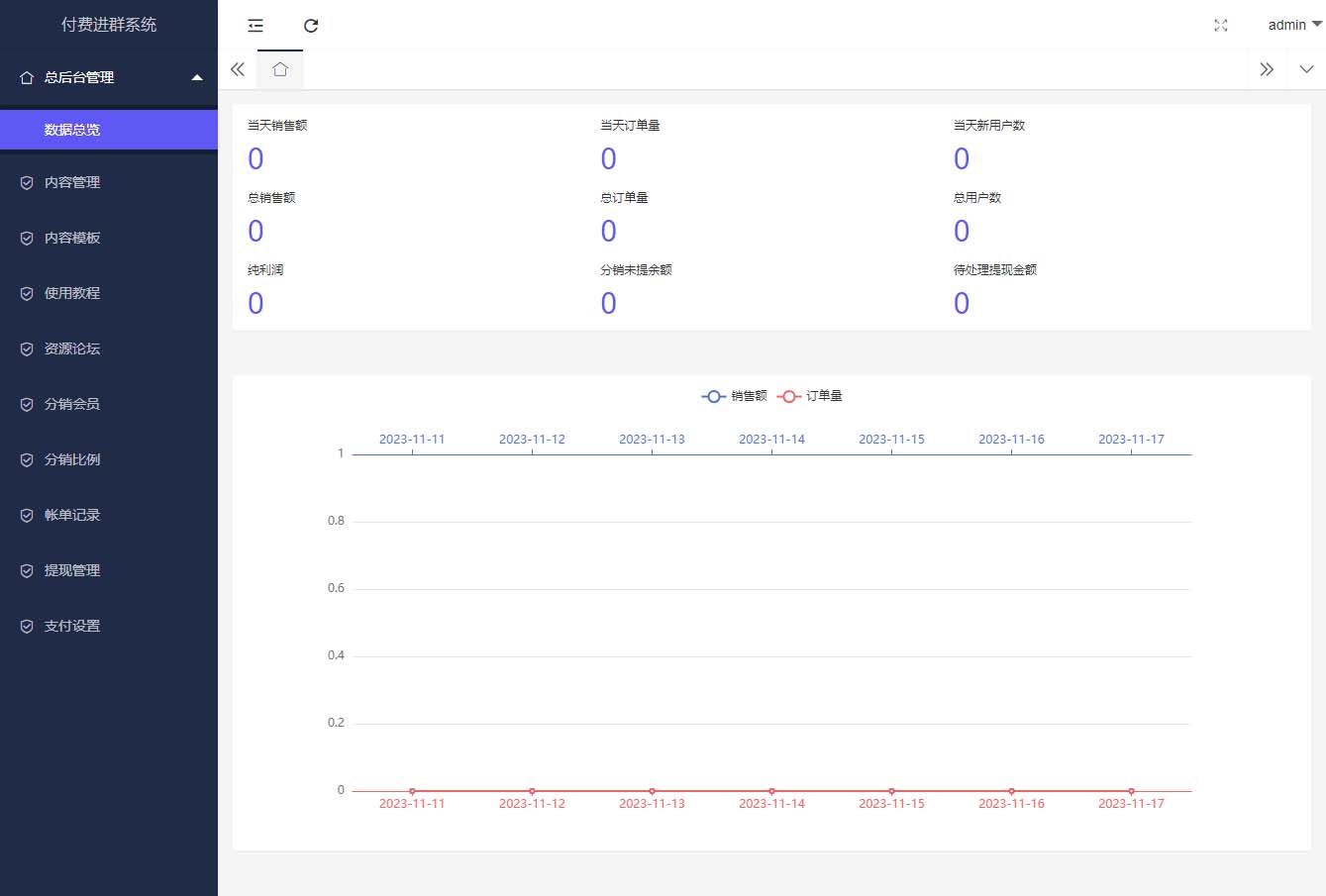The width and height of the screenshot is (1326, 896).
Task: Click the shield icon beside 内容模板
Action: coord(27,238)
